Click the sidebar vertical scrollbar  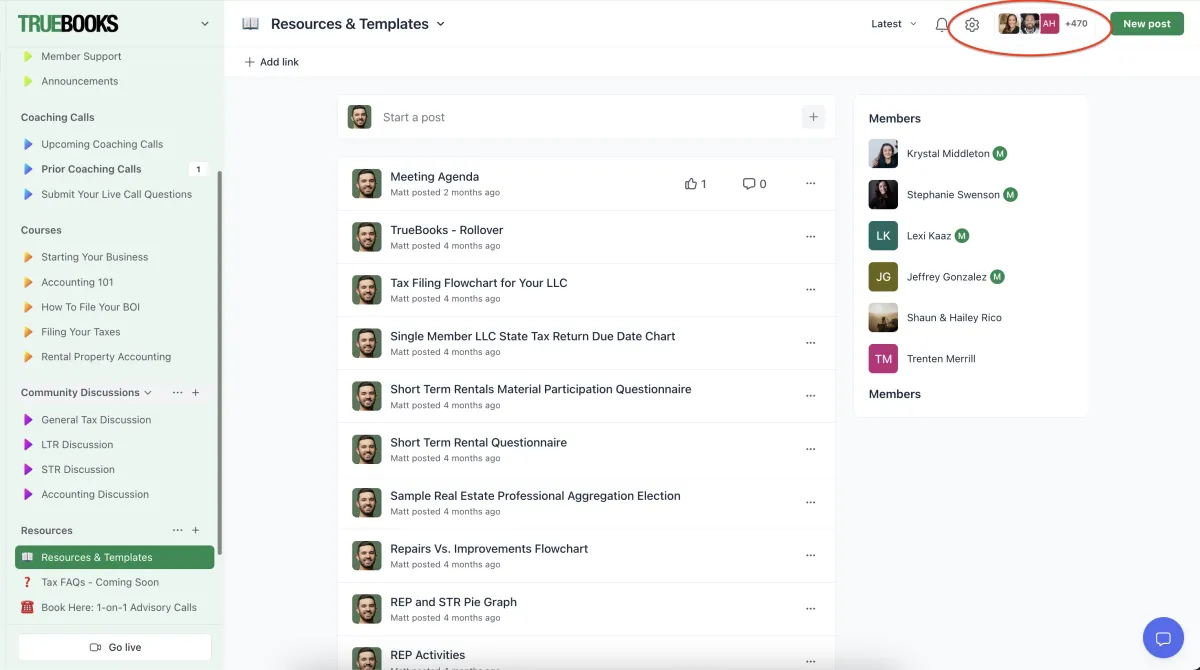click(220, 362)
